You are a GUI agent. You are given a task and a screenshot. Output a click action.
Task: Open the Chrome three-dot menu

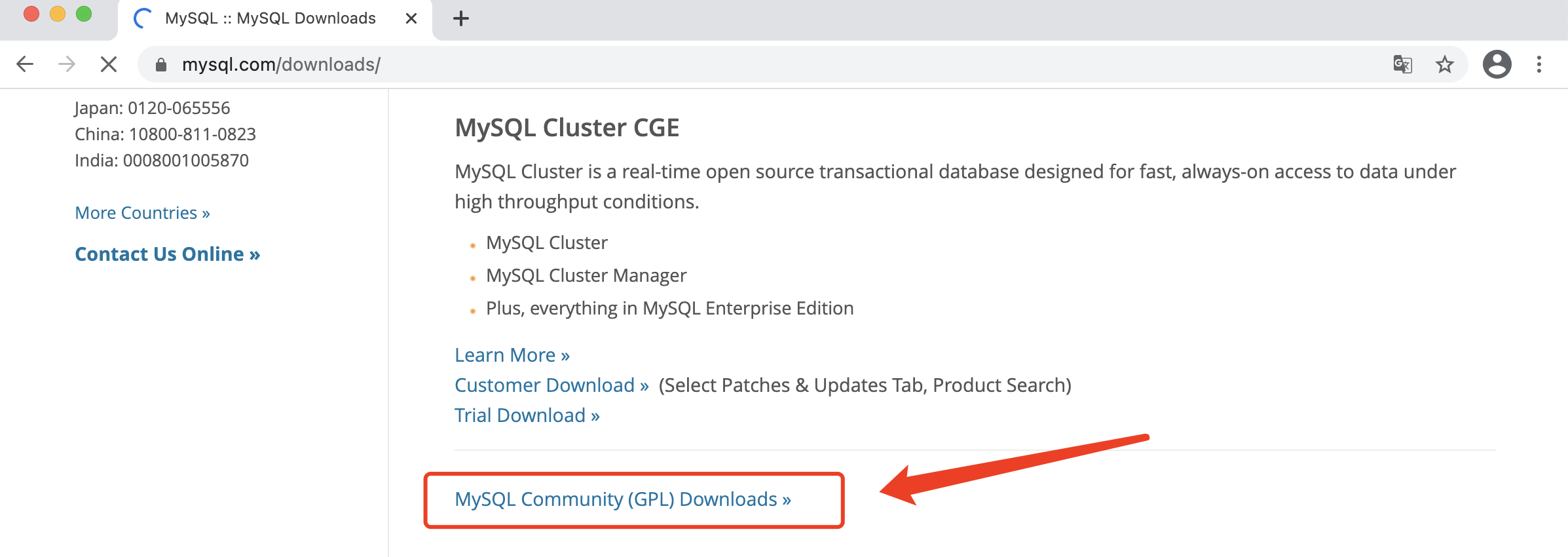[x=1539, y=64]
